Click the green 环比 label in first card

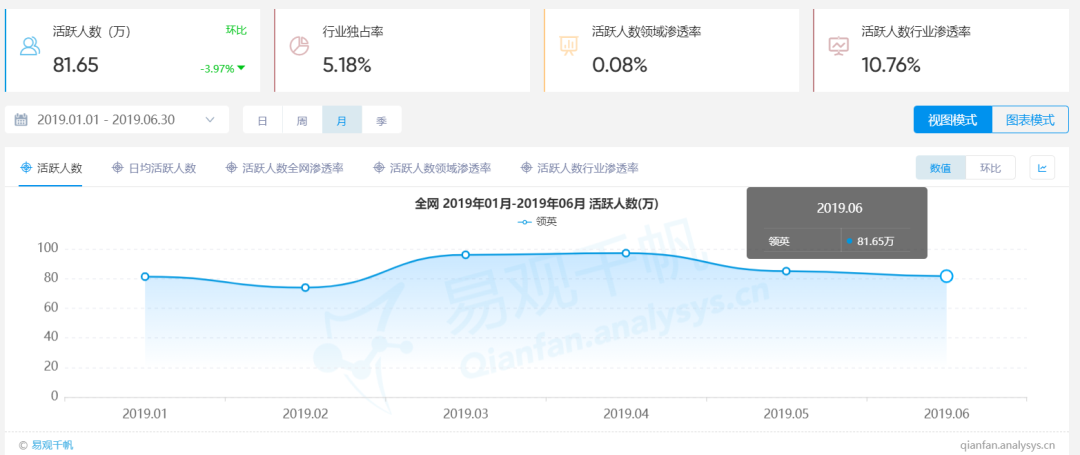point(236,30)
